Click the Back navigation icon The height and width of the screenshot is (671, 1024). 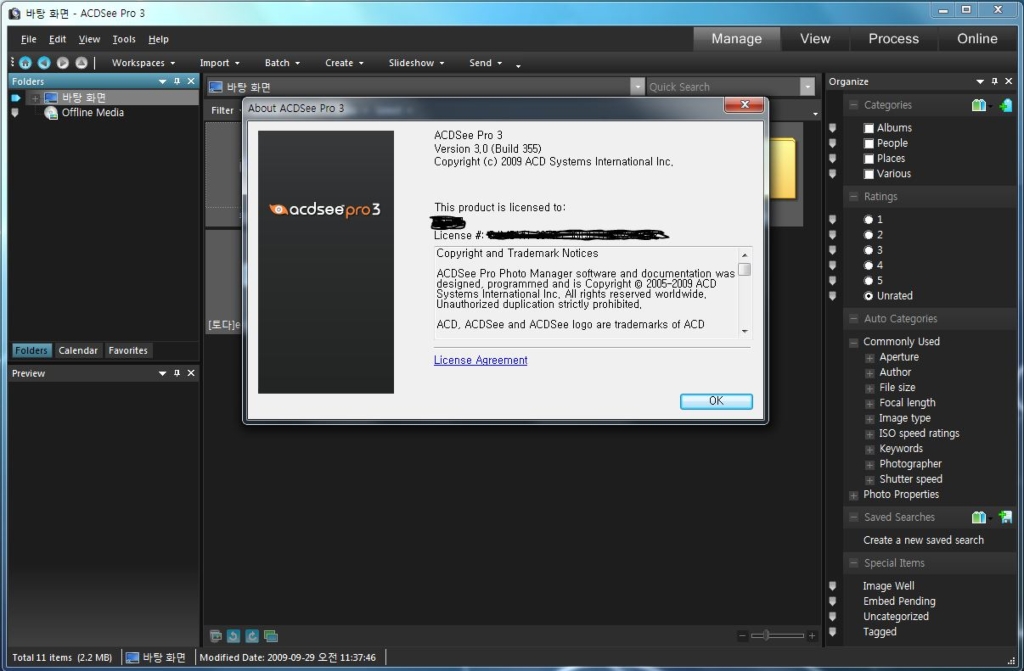[x=44, y=63]
